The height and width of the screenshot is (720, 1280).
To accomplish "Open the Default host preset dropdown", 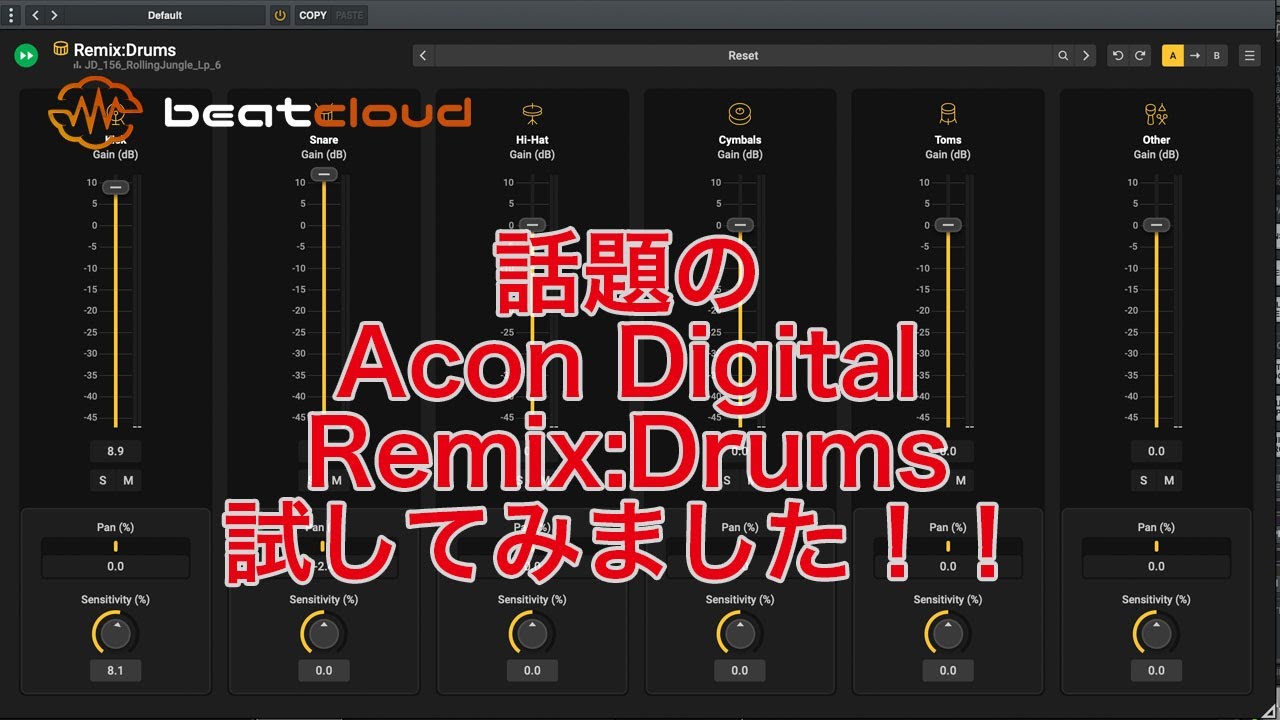I will pyautogui.click(x=165, y=15).
